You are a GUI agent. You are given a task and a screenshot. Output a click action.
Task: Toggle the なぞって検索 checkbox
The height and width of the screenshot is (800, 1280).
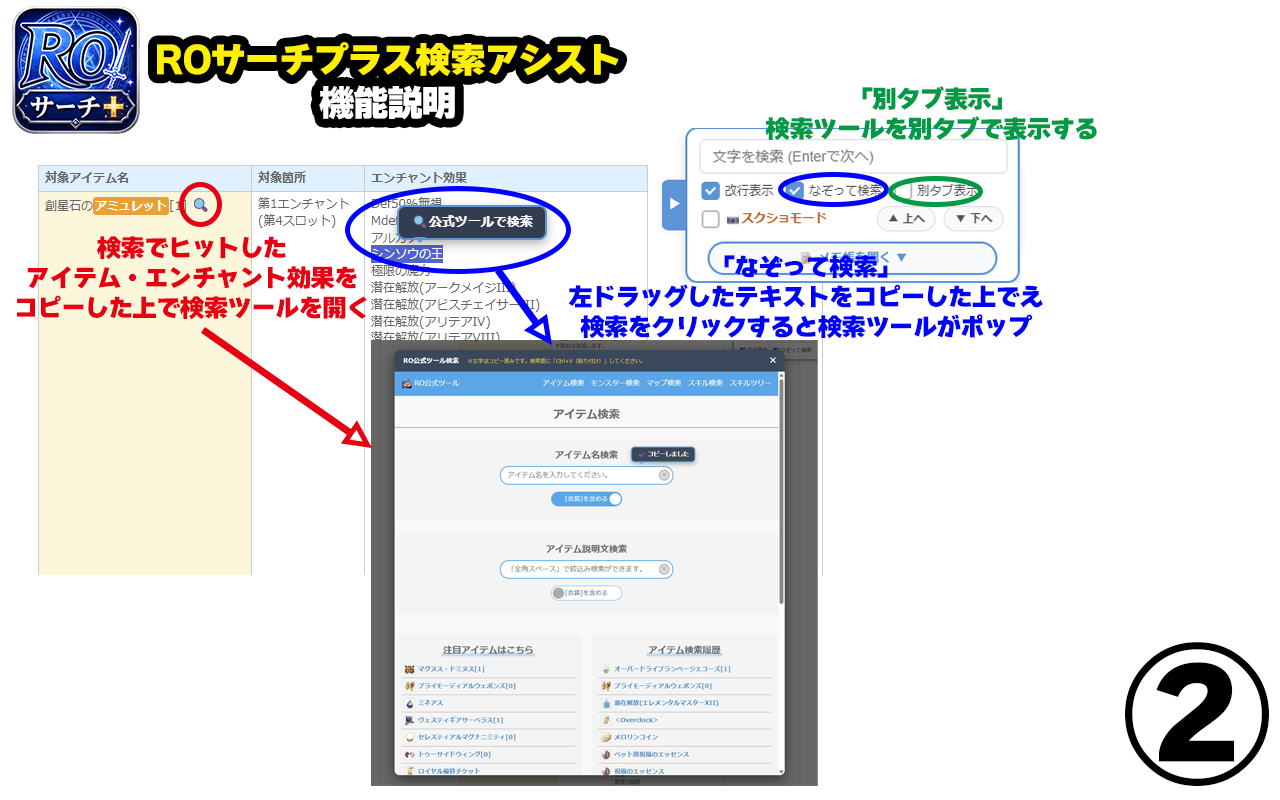796,191
